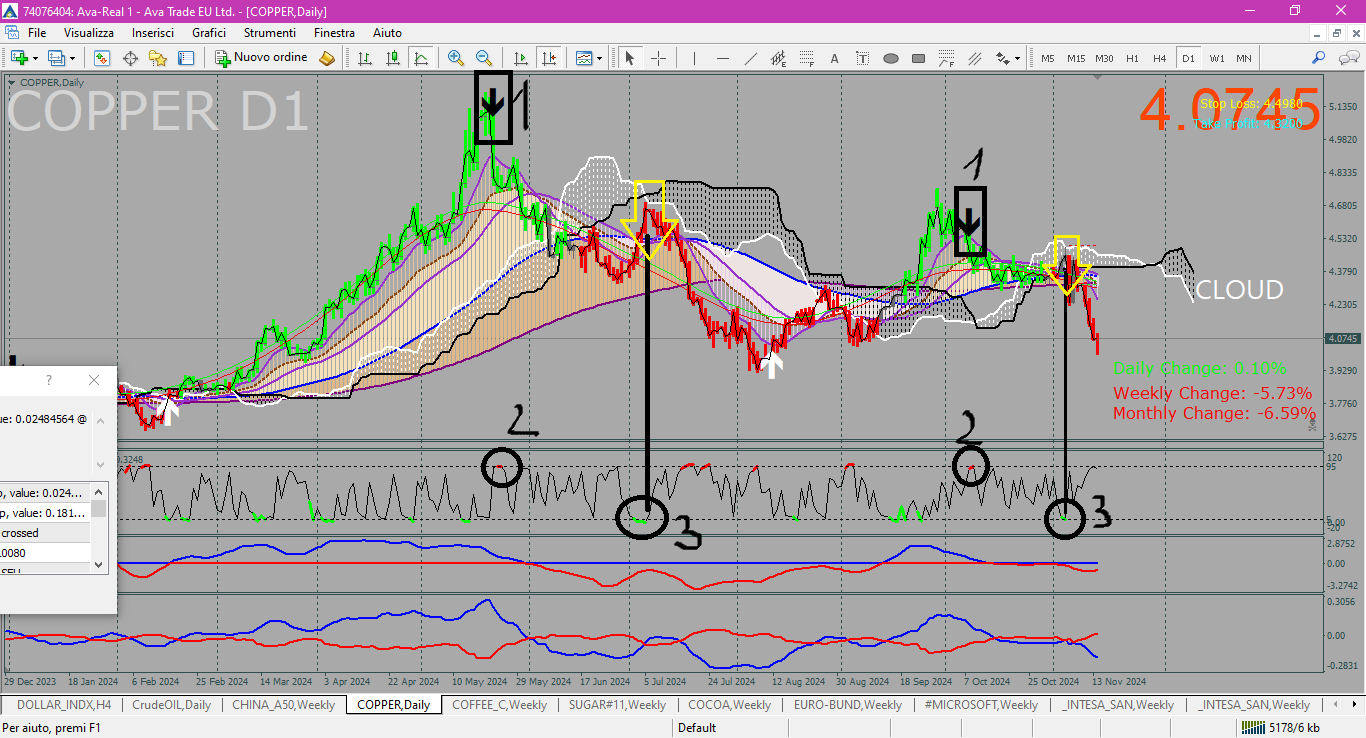Choose the text label 'T' tool
This screenshot has width=1366, height=738.
(862, 58)
